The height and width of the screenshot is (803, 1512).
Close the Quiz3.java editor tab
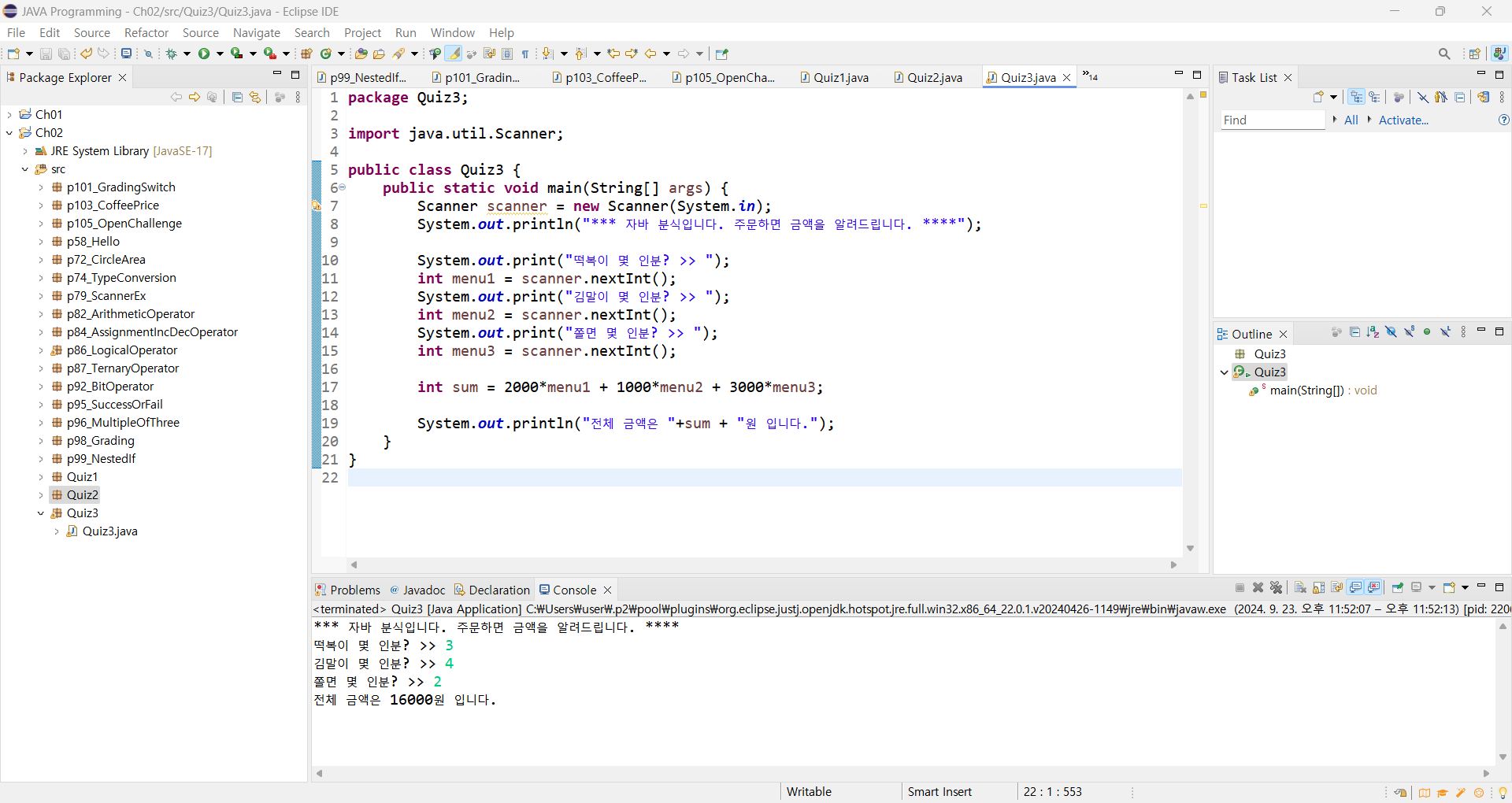(x=1067, y=77)
